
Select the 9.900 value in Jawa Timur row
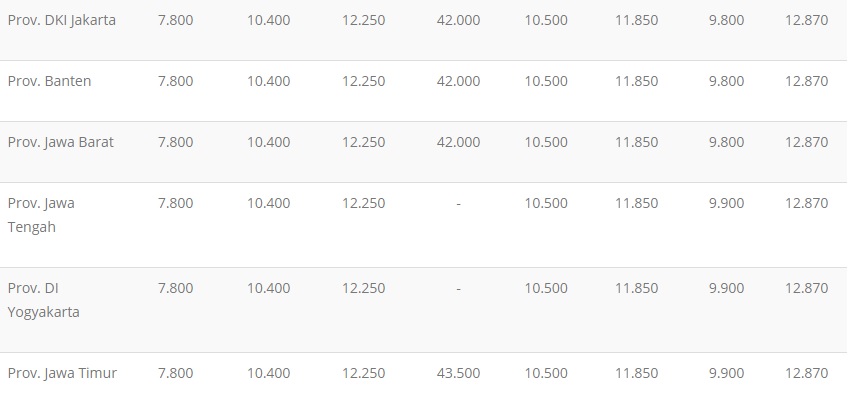pos(726,373)
